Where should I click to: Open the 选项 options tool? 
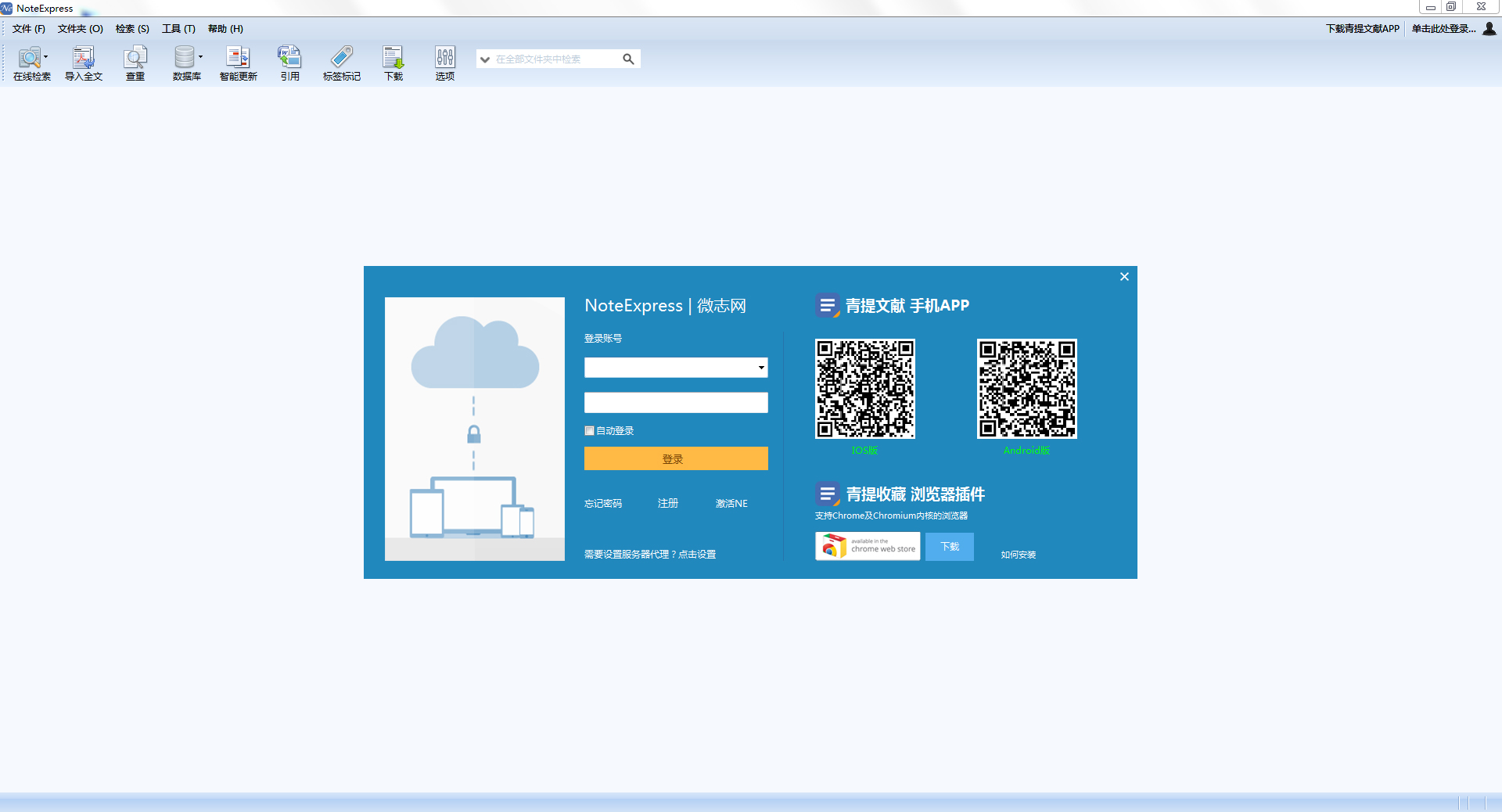pyautogui.click(x=445, y=63)
